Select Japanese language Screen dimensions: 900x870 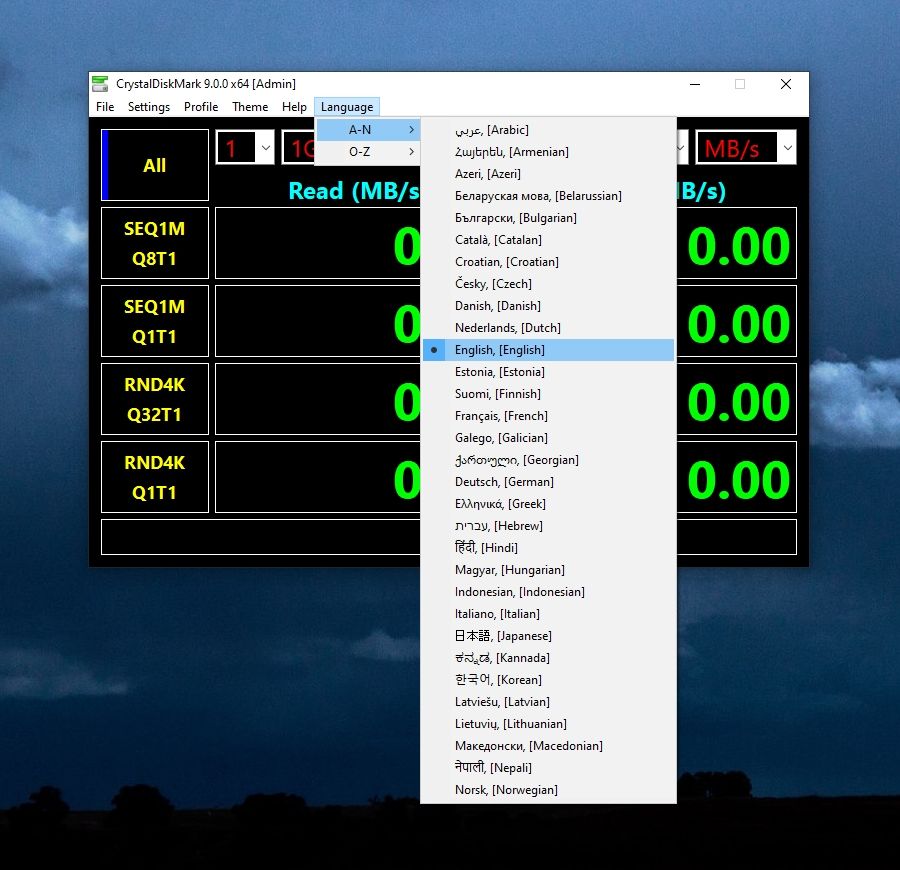coord(548,636)
